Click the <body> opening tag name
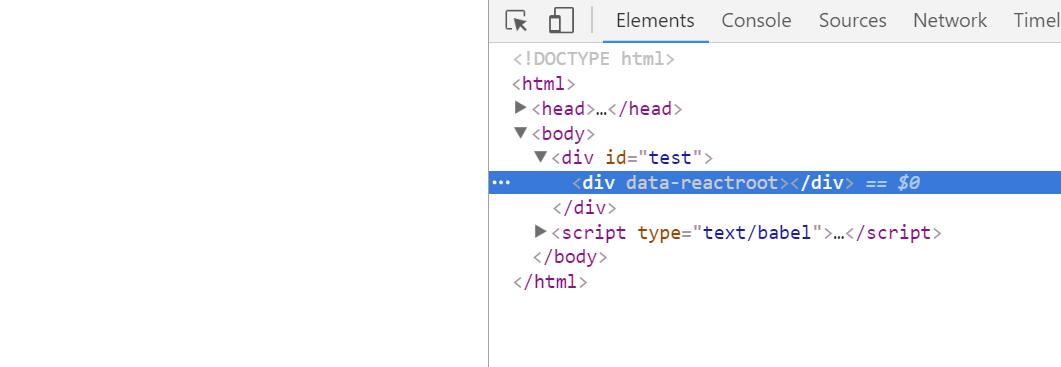The height and width of the screenshot is (367, 1061). (563, 133)
